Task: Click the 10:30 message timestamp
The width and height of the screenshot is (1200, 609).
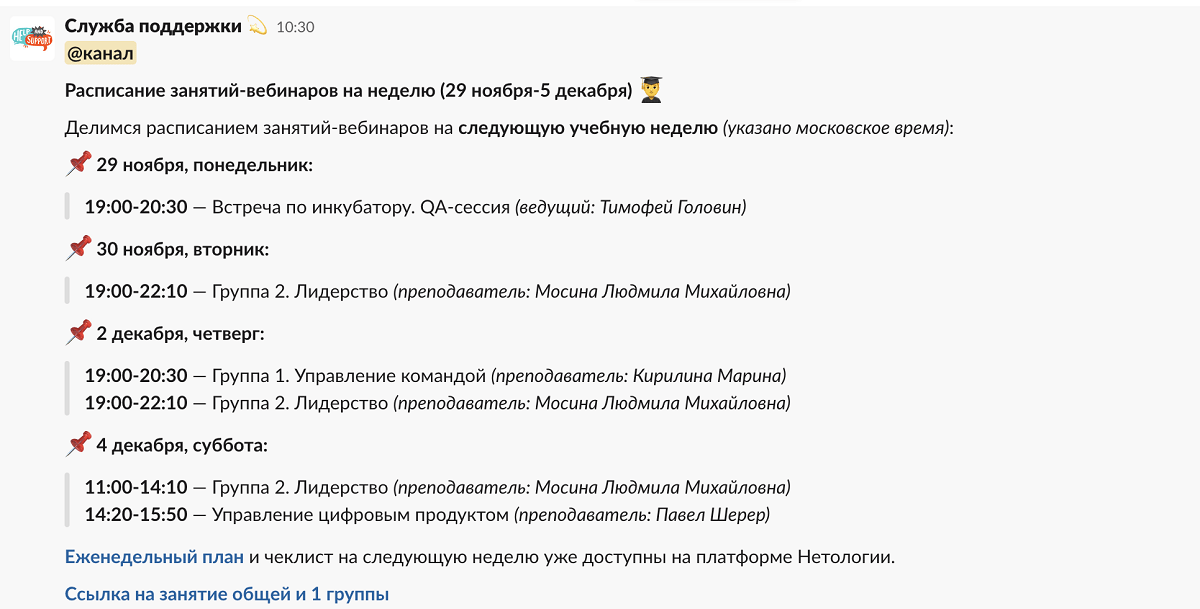Action: point(296,27)
